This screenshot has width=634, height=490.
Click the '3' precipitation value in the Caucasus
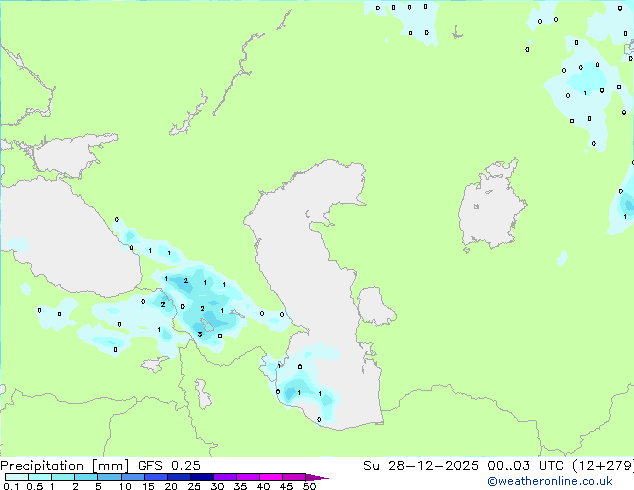200,334
